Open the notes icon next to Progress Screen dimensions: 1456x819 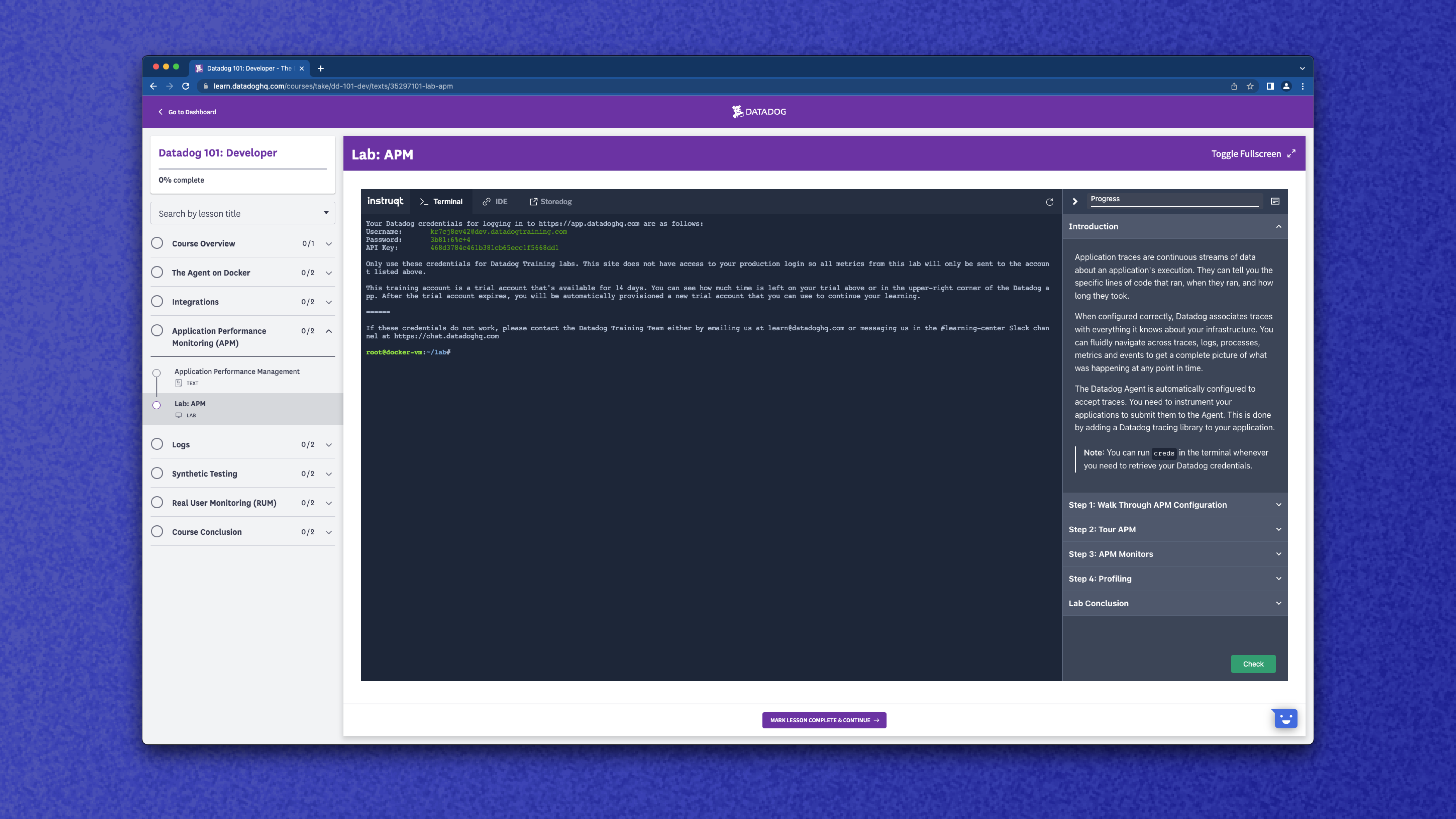click(1275, 201)
